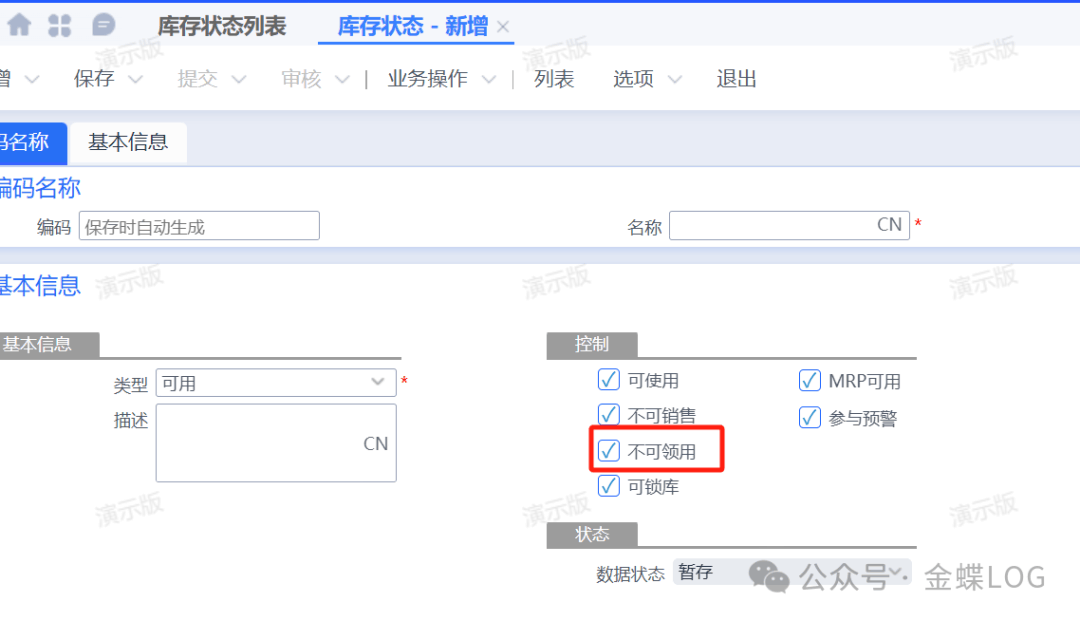1080x621 pixels.
Task: Click the 名称 input field
Action: pos(770,225)
